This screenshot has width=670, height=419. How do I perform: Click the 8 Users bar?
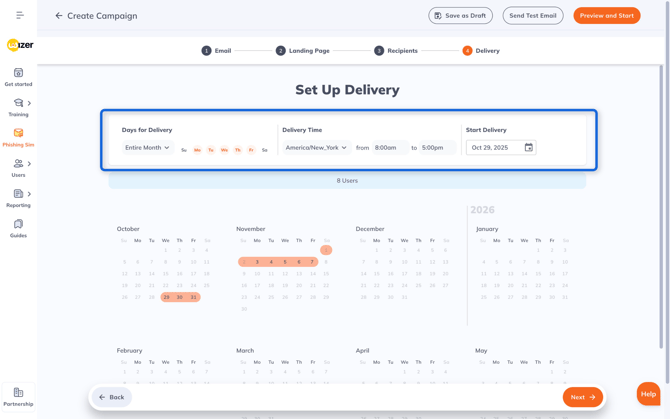pyautogui.click(x=347, y=181)
